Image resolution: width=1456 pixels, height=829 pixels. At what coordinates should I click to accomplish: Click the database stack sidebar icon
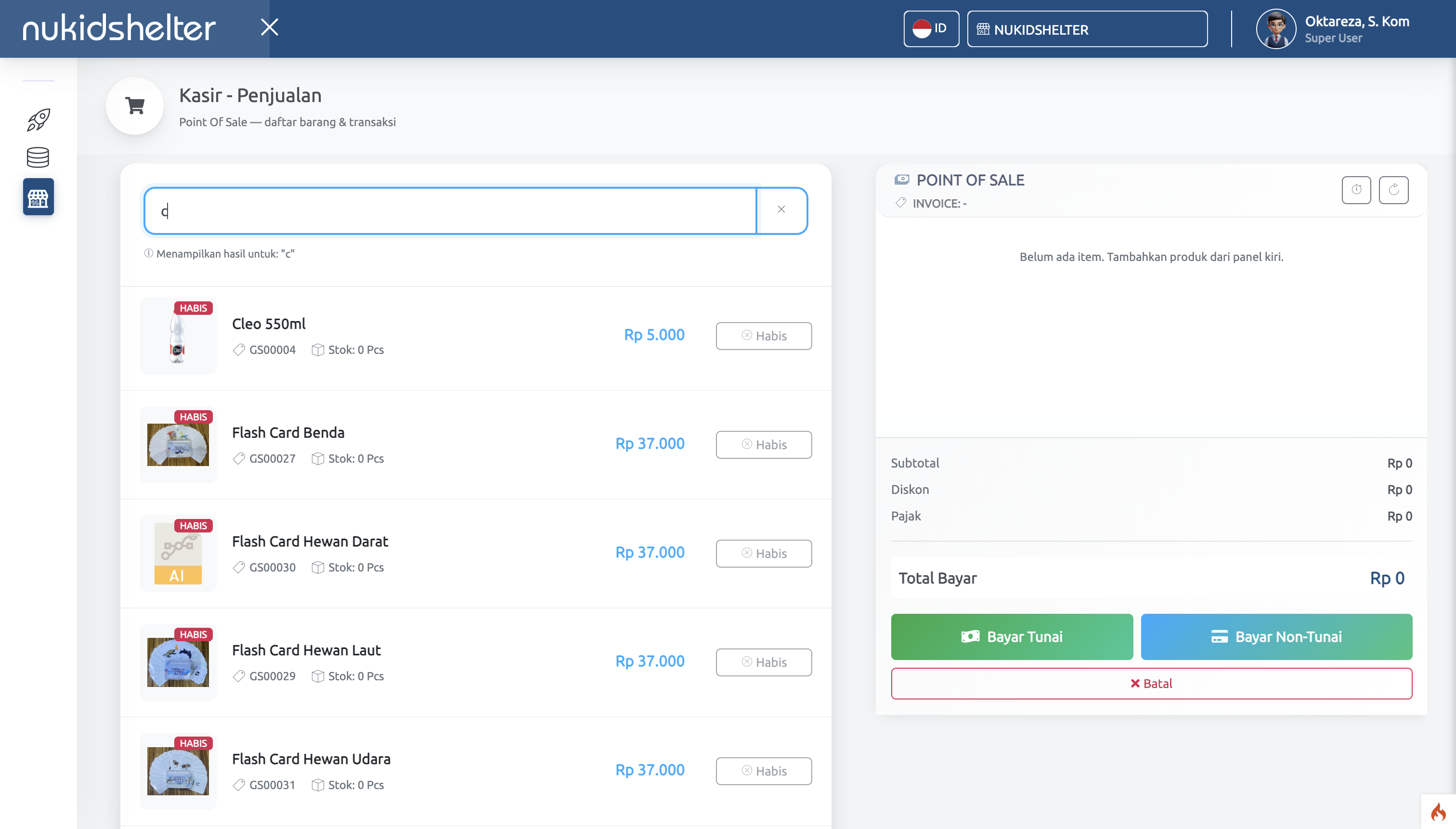pos(38,158)
